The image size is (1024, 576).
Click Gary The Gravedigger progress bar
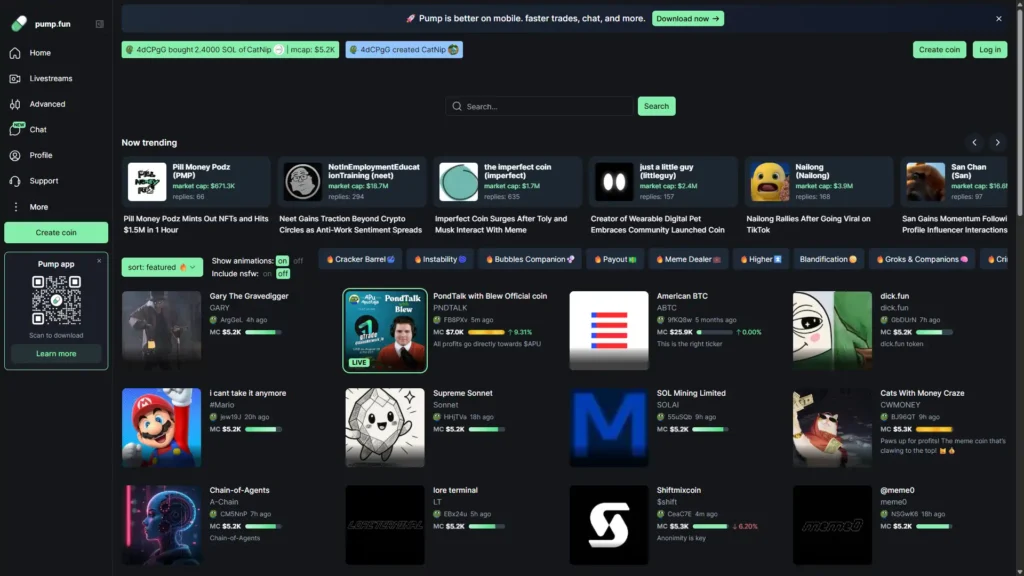tap(263, 332)
